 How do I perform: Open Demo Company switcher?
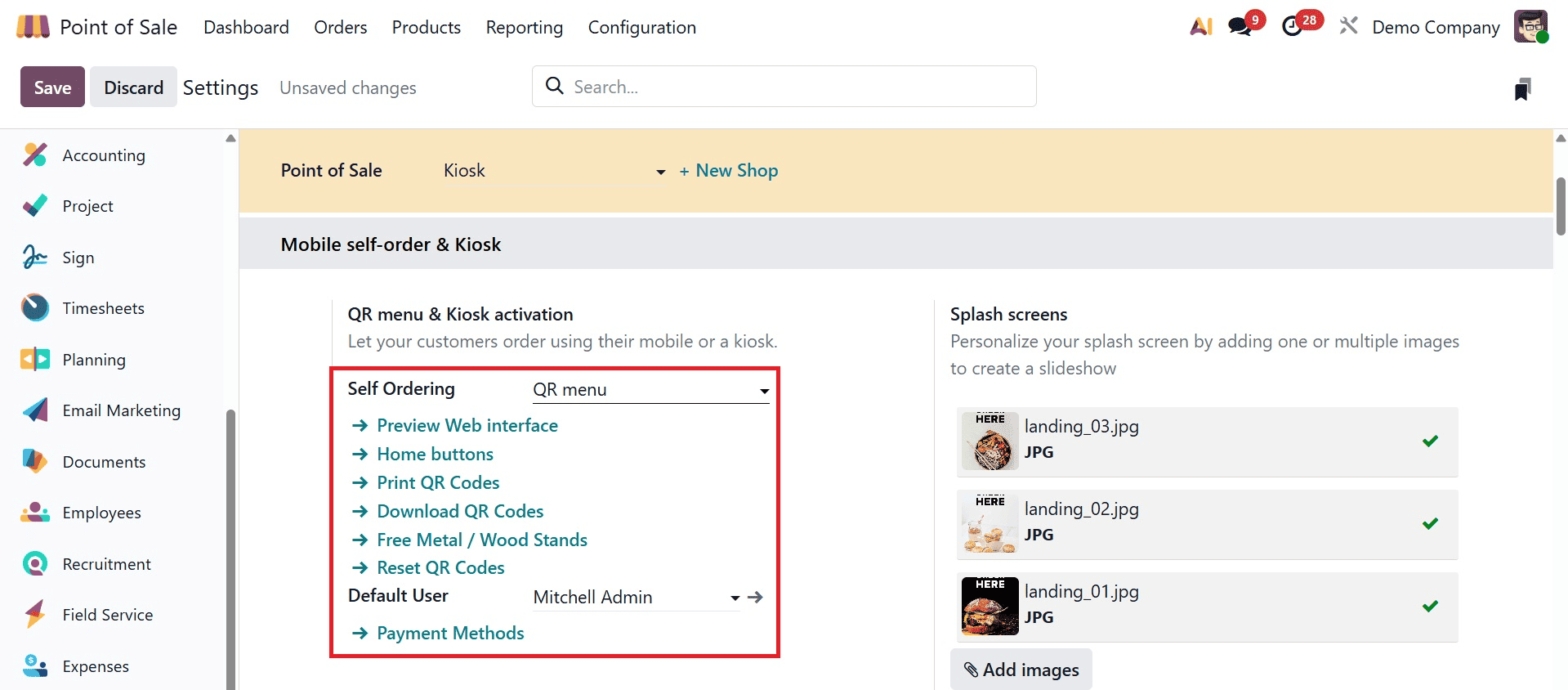pyautogui.click(x=1436, y=27)
